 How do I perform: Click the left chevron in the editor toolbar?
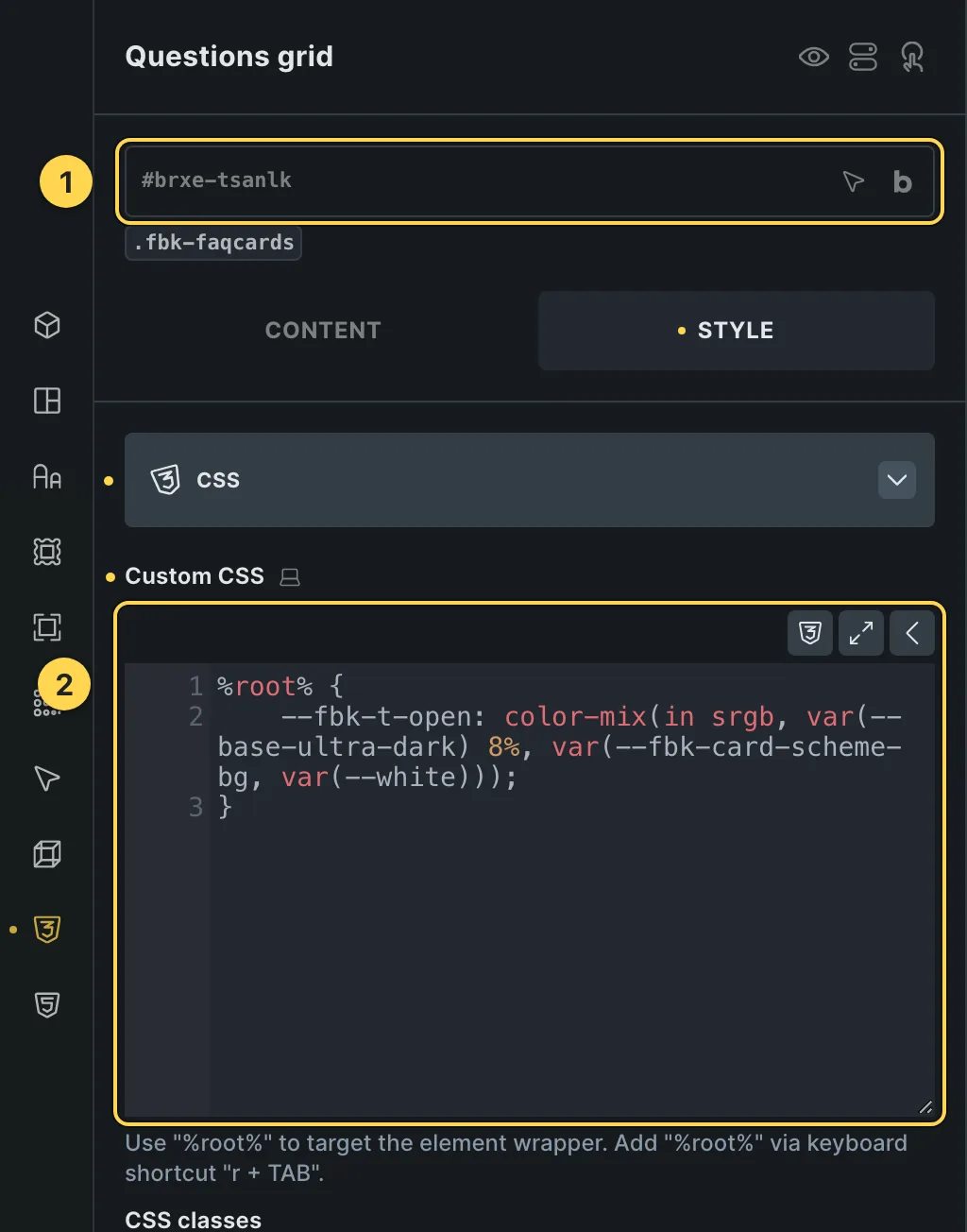click(912, 633)
